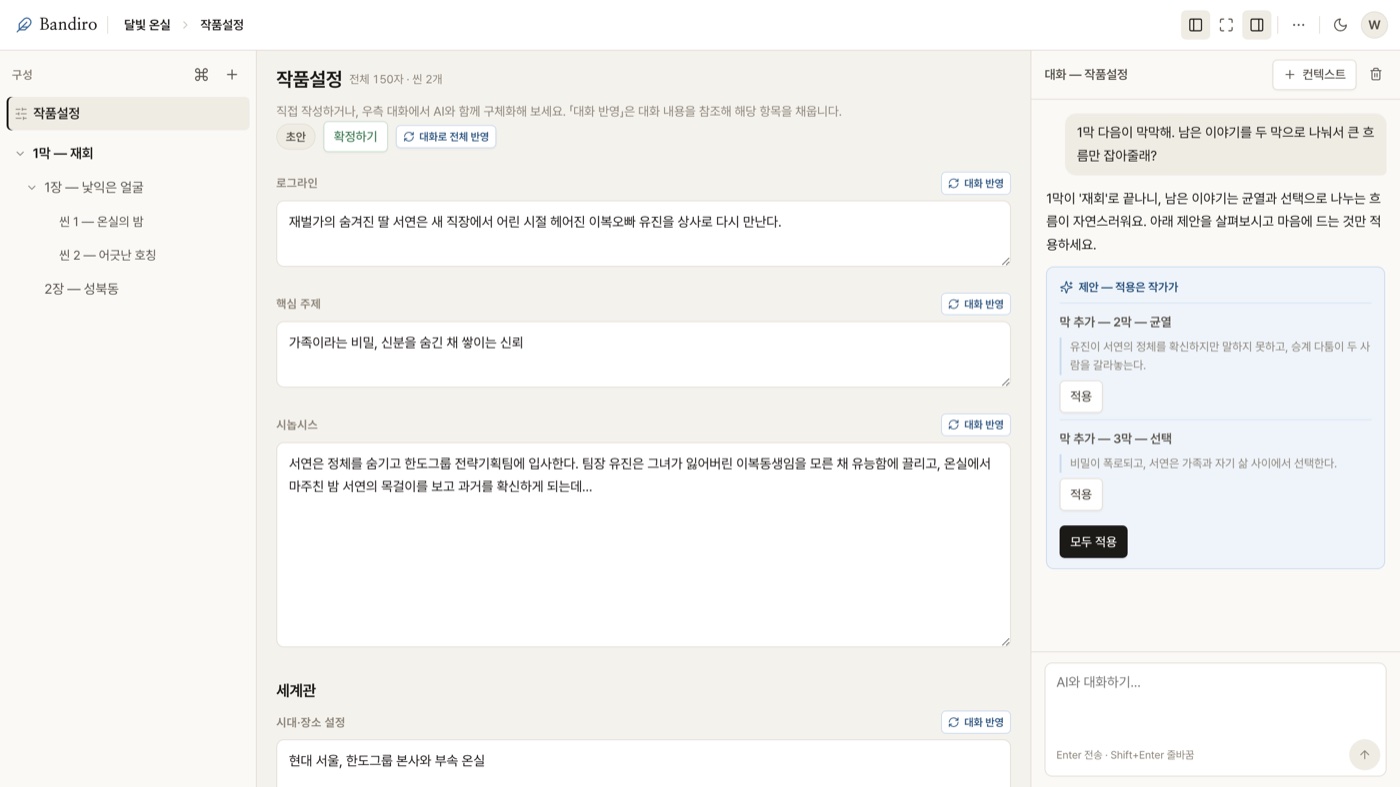Open the more options ellipsis menu
The width and height of the screenshot is (1400, 787).
point(1298,25)
